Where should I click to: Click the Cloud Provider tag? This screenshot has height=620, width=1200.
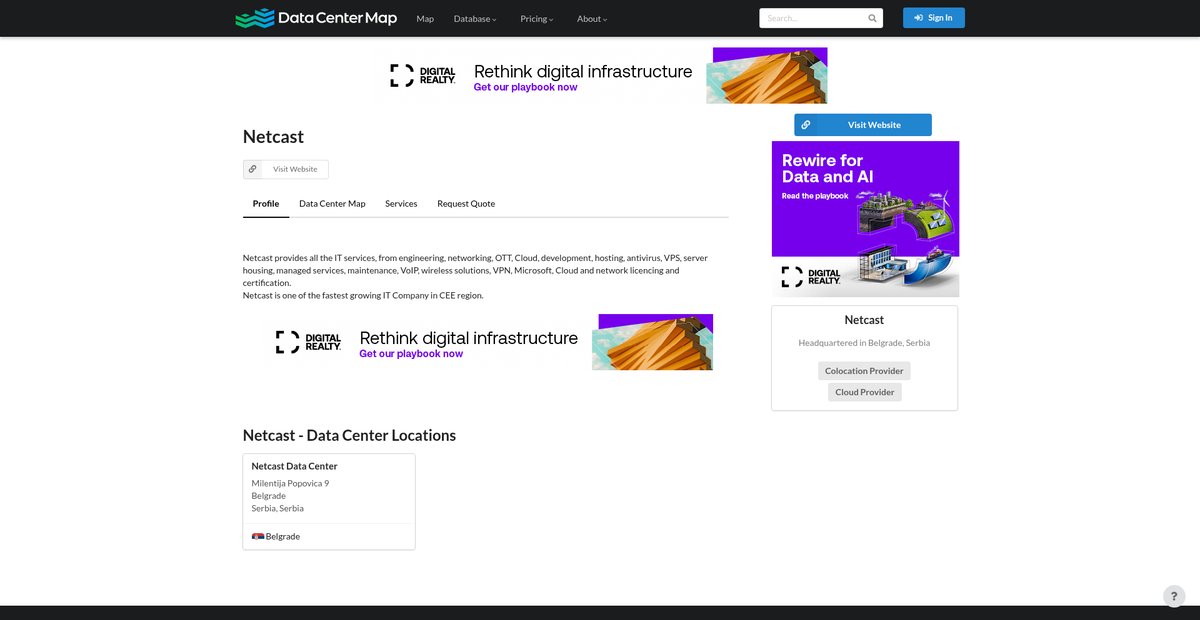(x=865, y=392)
